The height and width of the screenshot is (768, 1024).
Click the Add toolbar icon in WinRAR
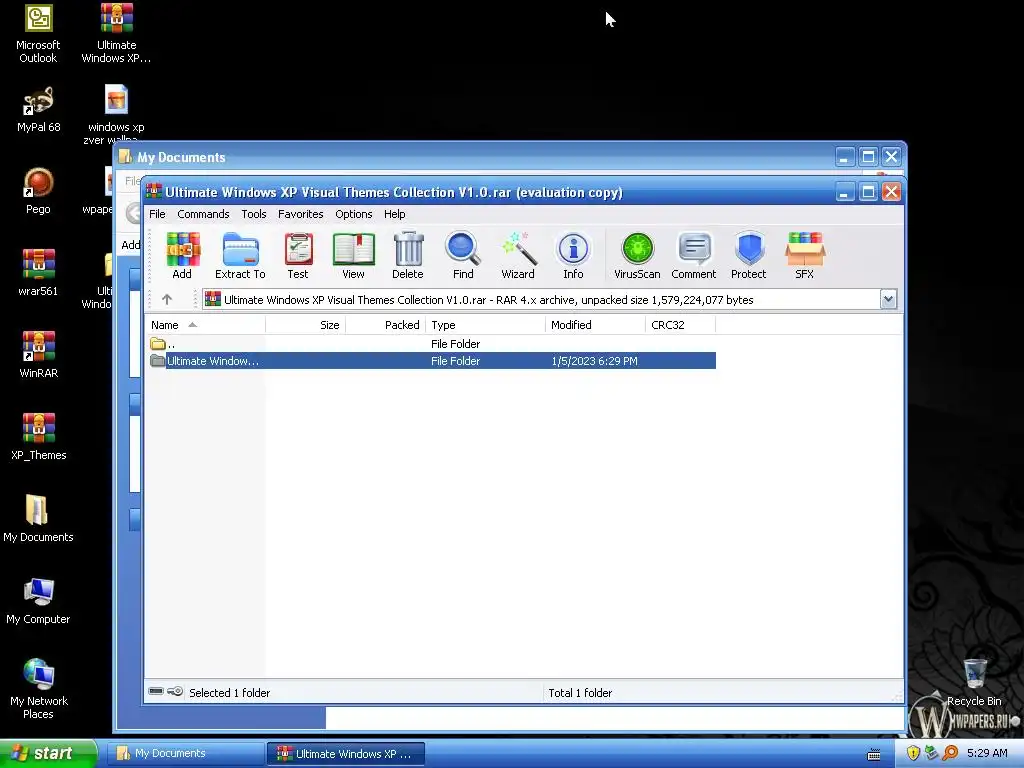[182, 255]
